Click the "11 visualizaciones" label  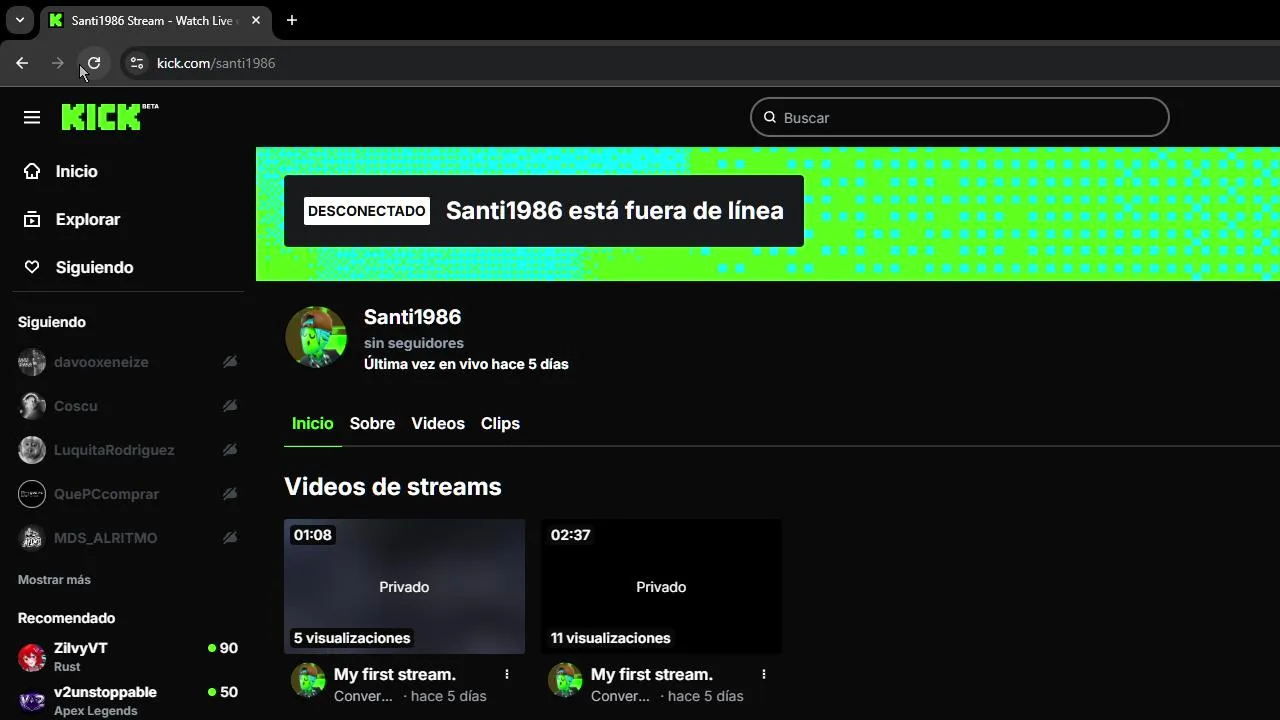coord(611,638)
